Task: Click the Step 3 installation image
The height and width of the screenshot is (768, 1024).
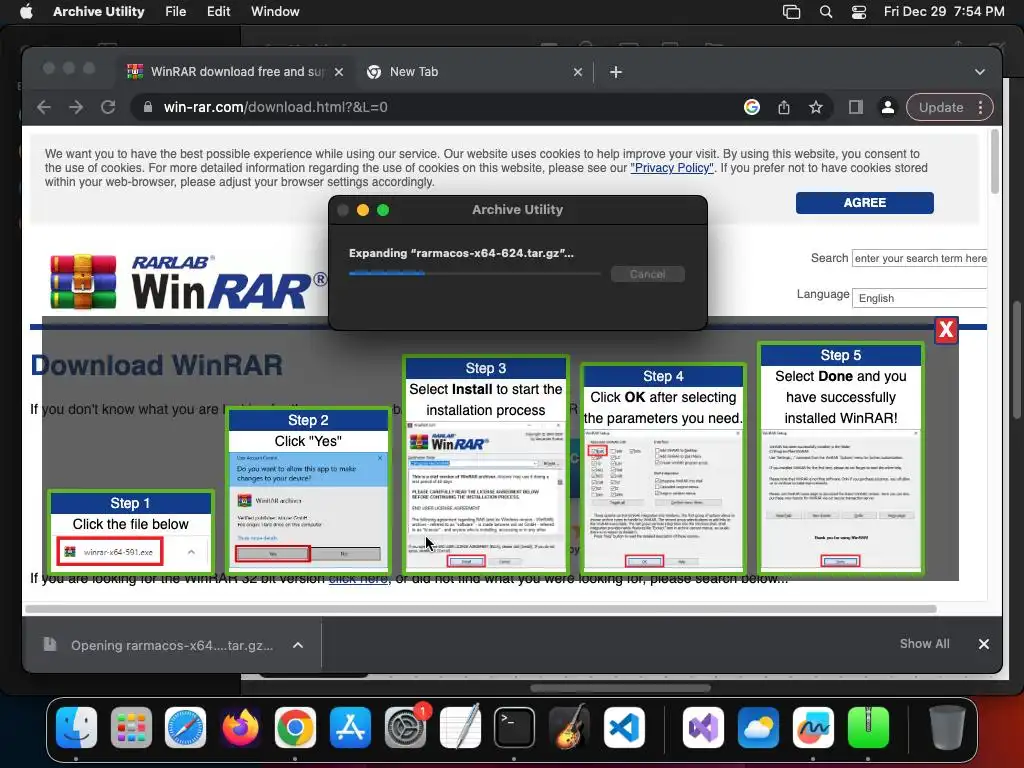Action: (486, 464)
